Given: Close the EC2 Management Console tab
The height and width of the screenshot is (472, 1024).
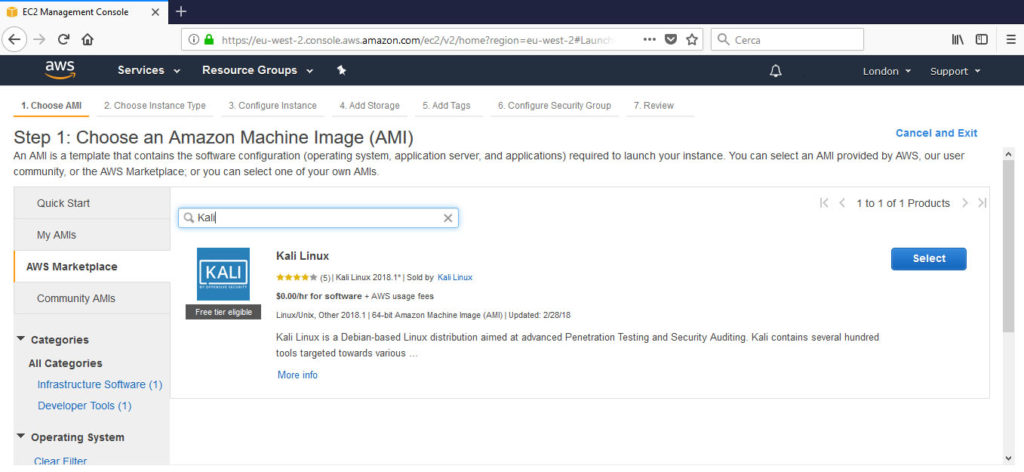Looking at the screenshot, I should 155,12.
